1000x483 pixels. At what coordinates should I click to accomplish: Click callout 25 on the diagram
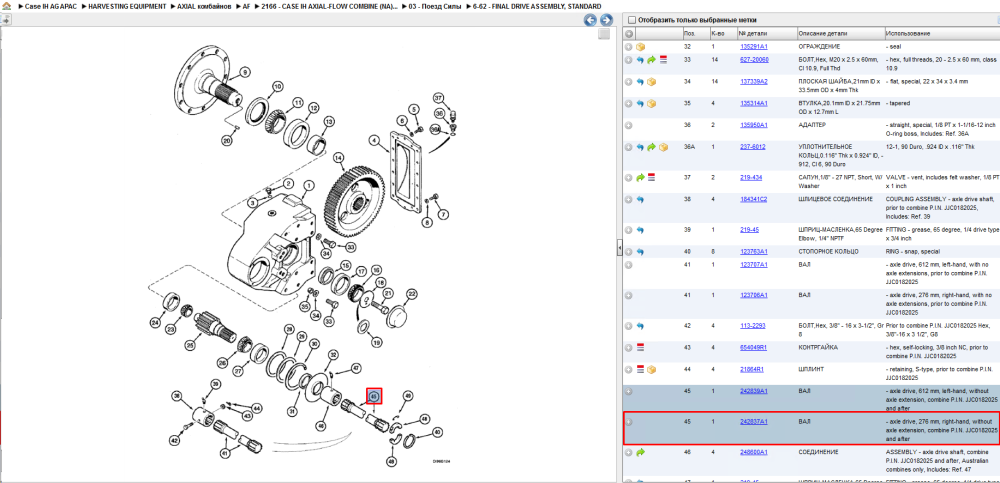point(189,345)
